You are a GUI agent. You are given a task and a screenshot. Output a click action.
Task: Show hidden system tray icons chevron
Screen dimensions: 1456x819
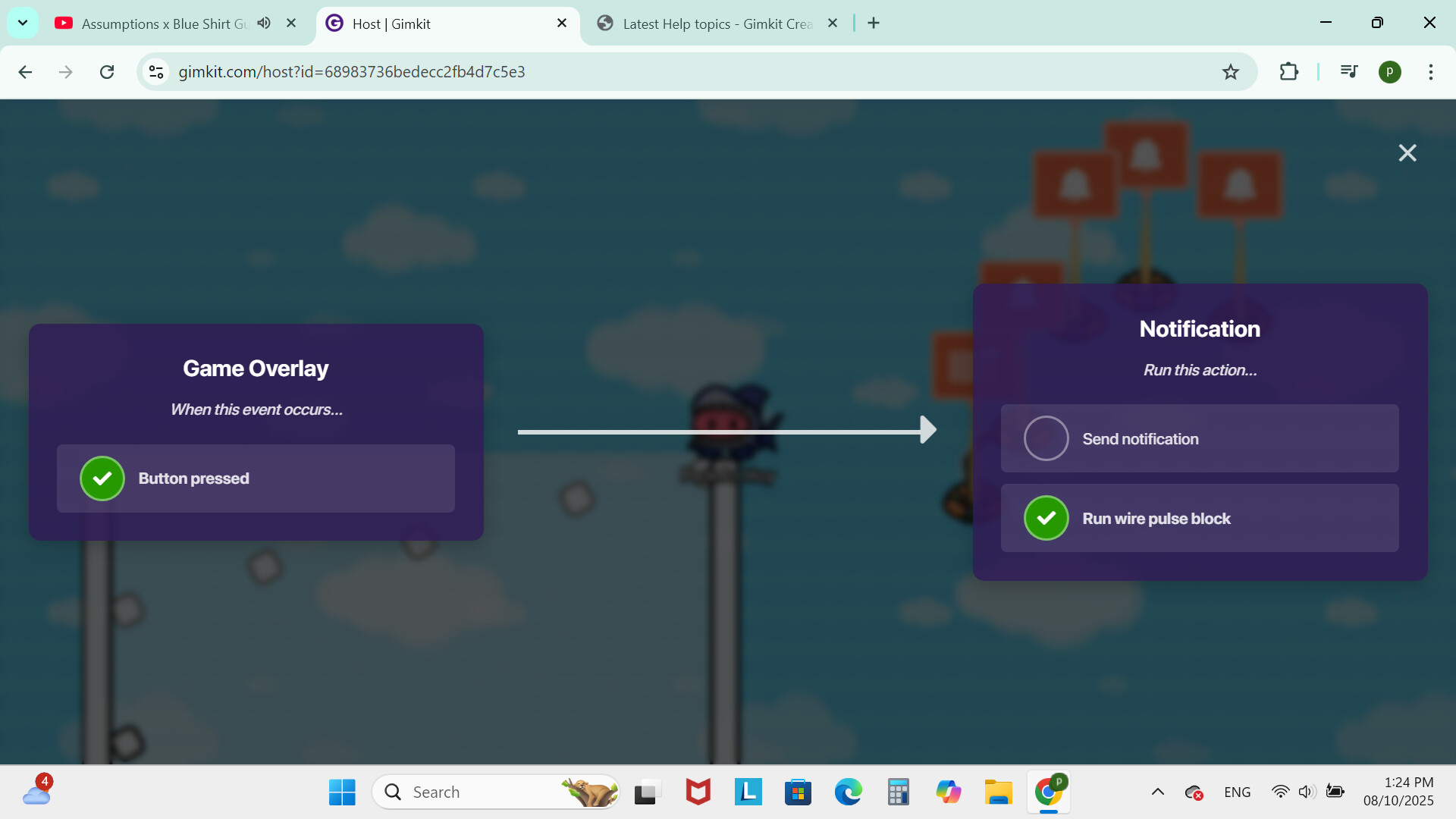(x=1157, y=792)
